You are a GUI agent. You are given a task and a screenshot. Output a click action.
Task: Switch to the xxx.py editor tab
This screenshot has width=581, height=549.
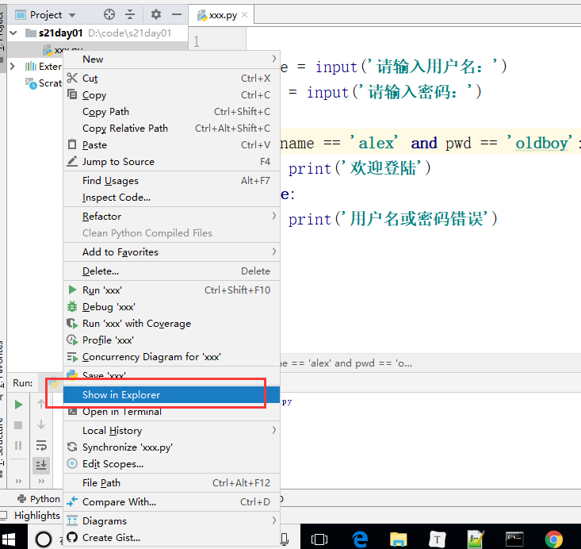222,15
